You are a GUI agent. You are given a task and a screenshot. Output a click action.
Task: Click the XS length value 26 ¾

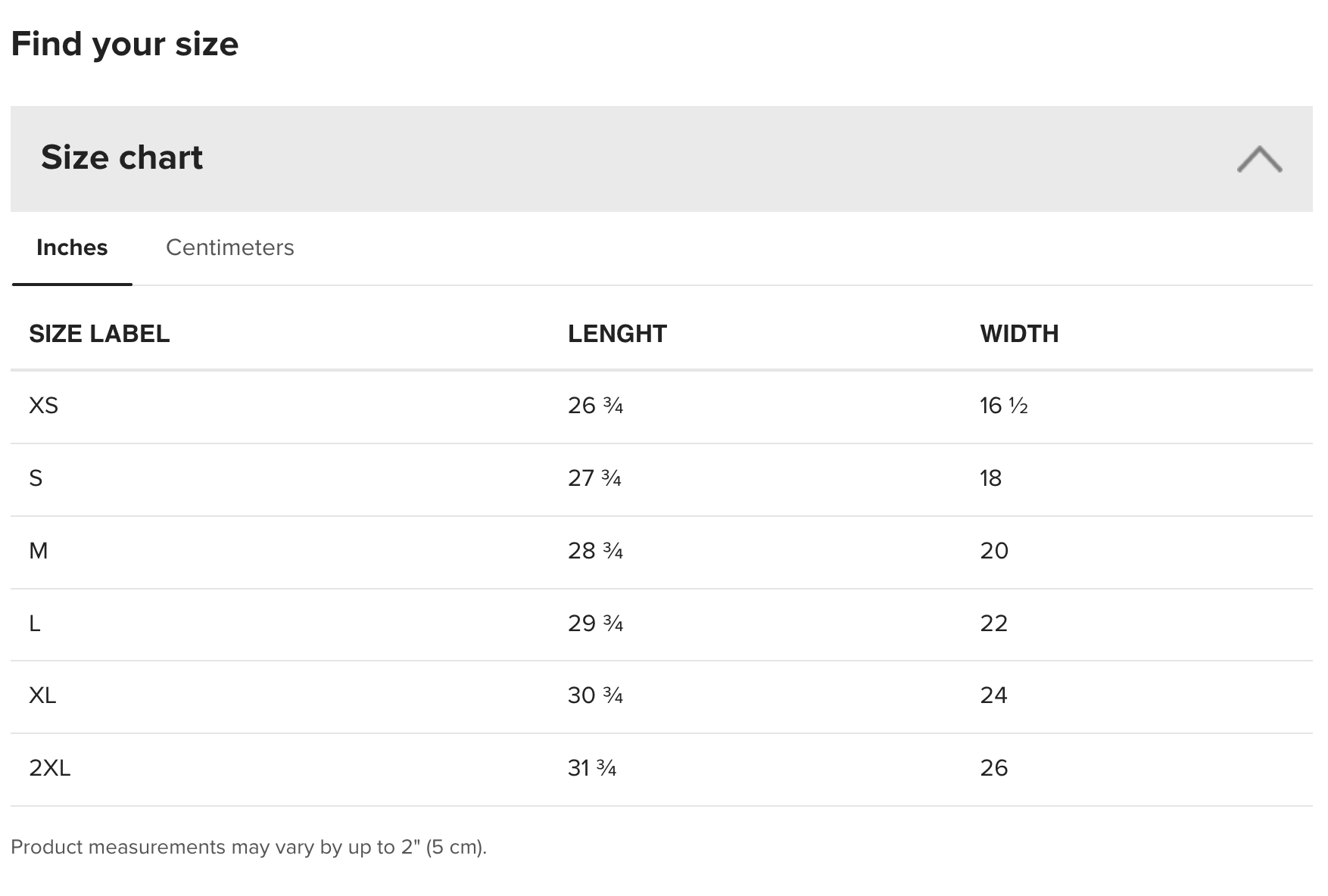[x=595, y=406]
